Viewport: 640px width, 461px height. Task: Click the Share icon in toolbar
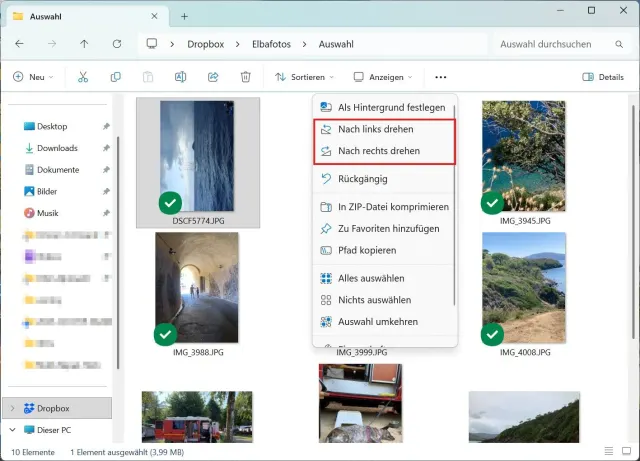click(x=213, y=77)
